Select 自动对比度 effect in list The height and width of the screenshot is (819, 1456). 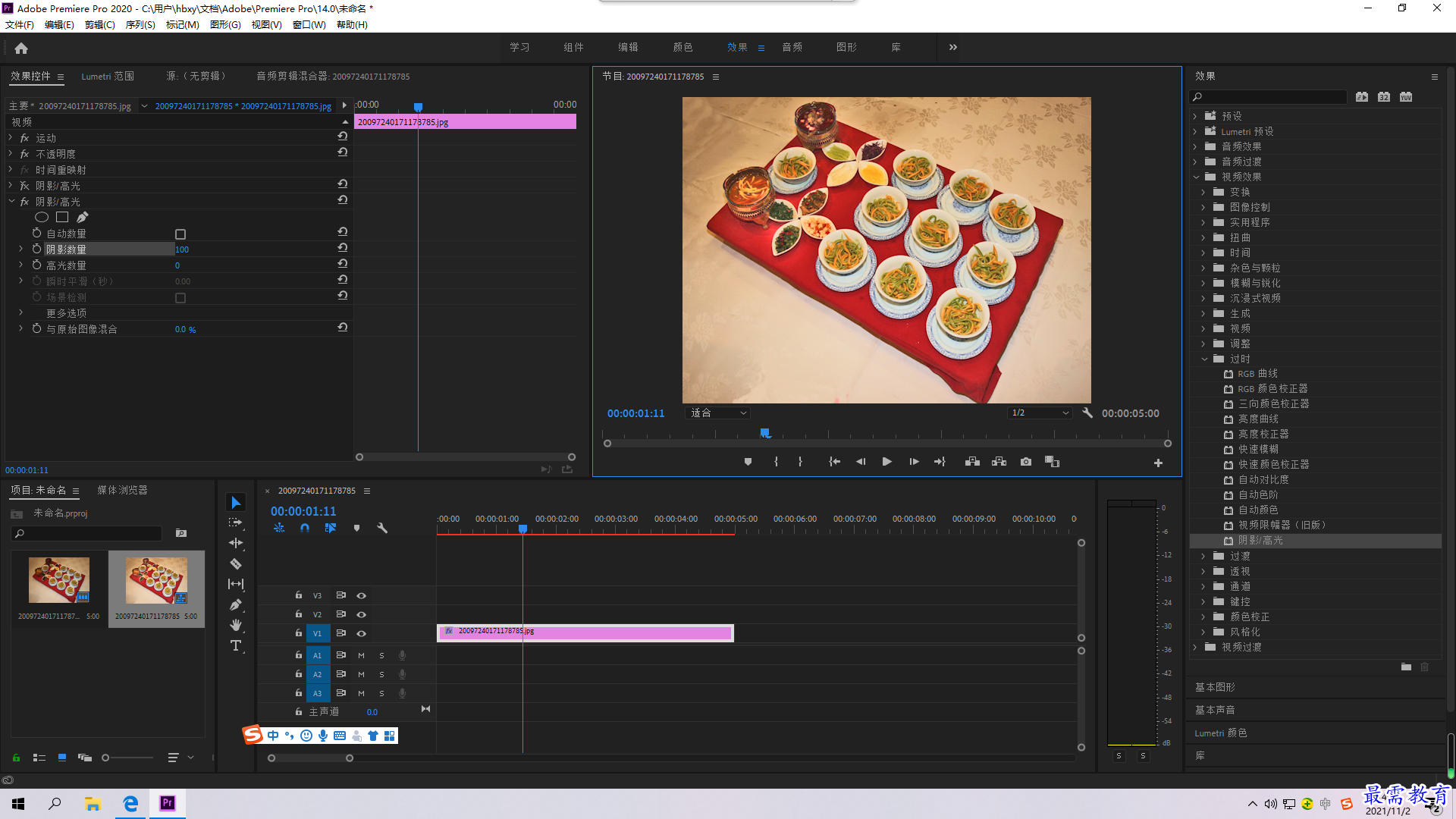tap(1263, 479)
